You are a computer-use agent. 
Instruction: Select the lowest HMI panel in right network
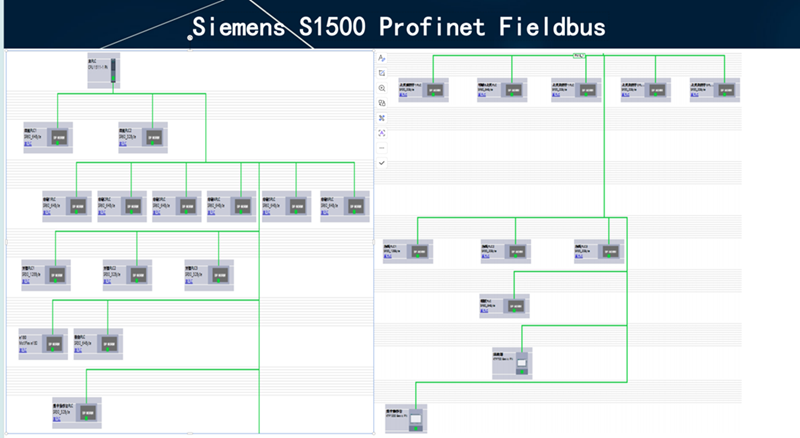(405, 418)
